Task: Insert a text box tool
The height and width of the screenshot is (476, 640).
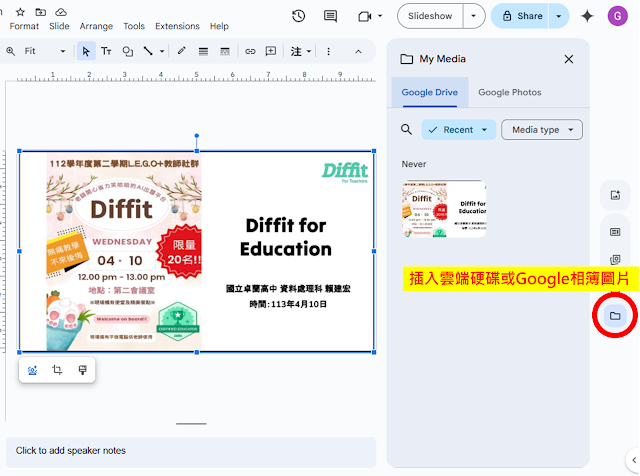Action: click(106, 51)
